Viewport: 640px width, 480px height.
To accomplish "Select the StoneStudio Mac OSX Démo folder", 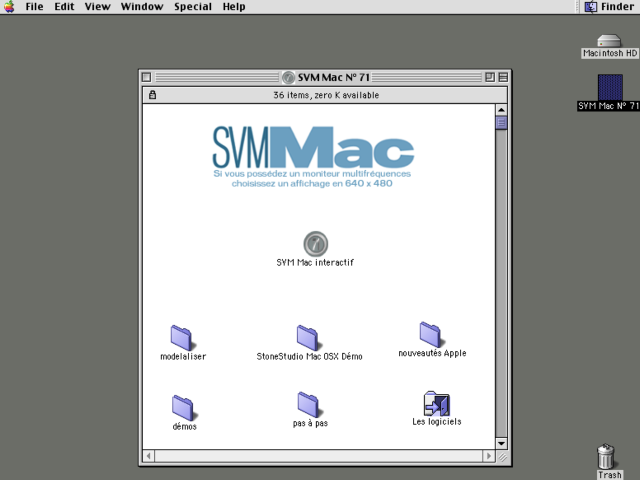I will (308, 338).
